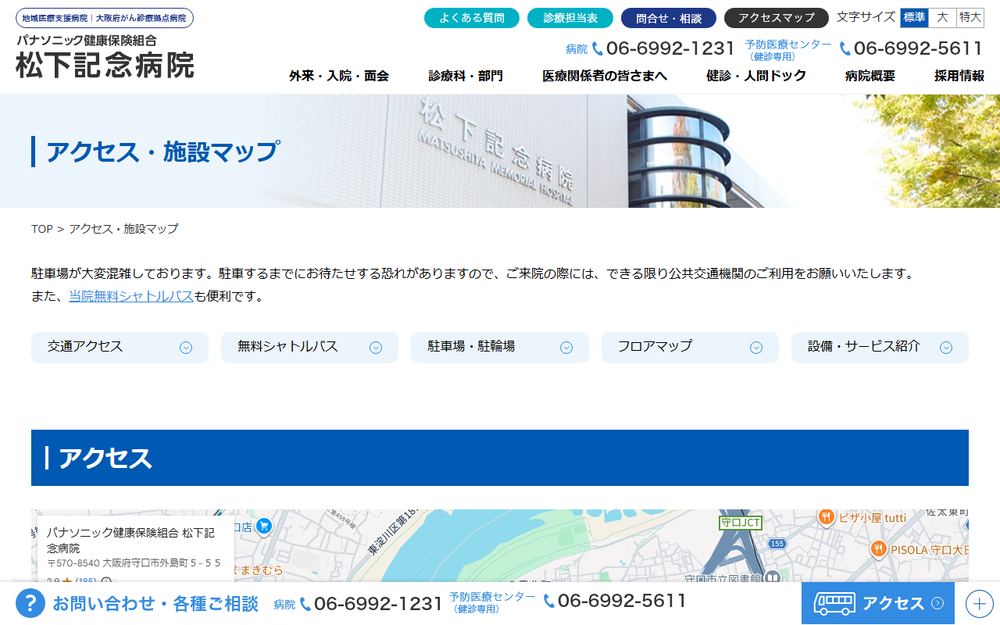Click chevron icon in 交通アクセス button

click(x=186, y=348)
